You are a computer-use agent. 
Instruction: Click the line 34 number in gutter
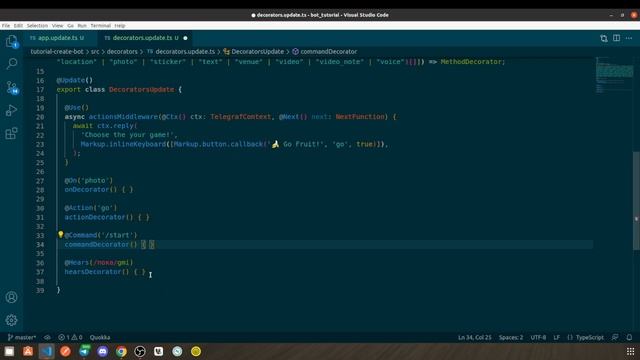(40, 244)
